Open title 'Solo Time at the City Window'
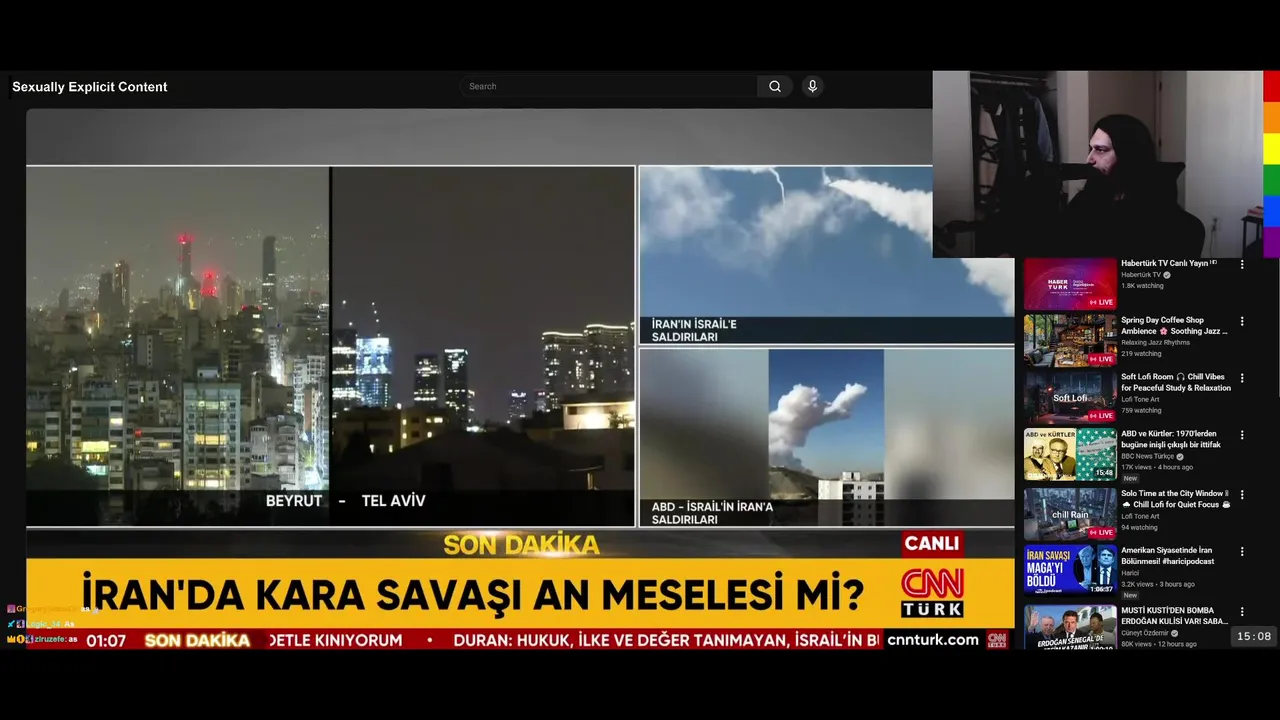The width and height of the screenshot is (1280, 720). click(1176, 499)
